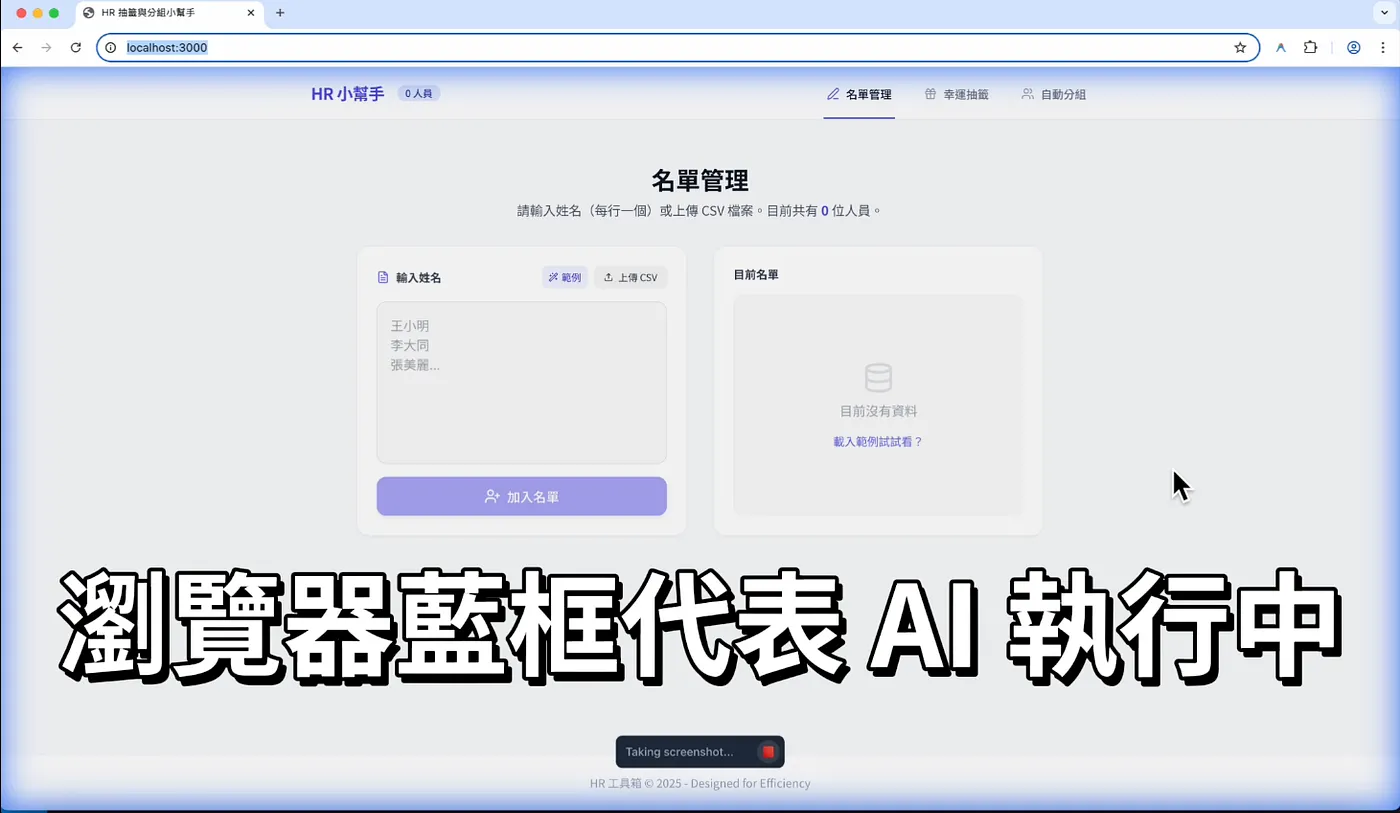Stop the screenshot with red stop icon
Viewport: 1400px width, 813px height.
pos(767,752)
